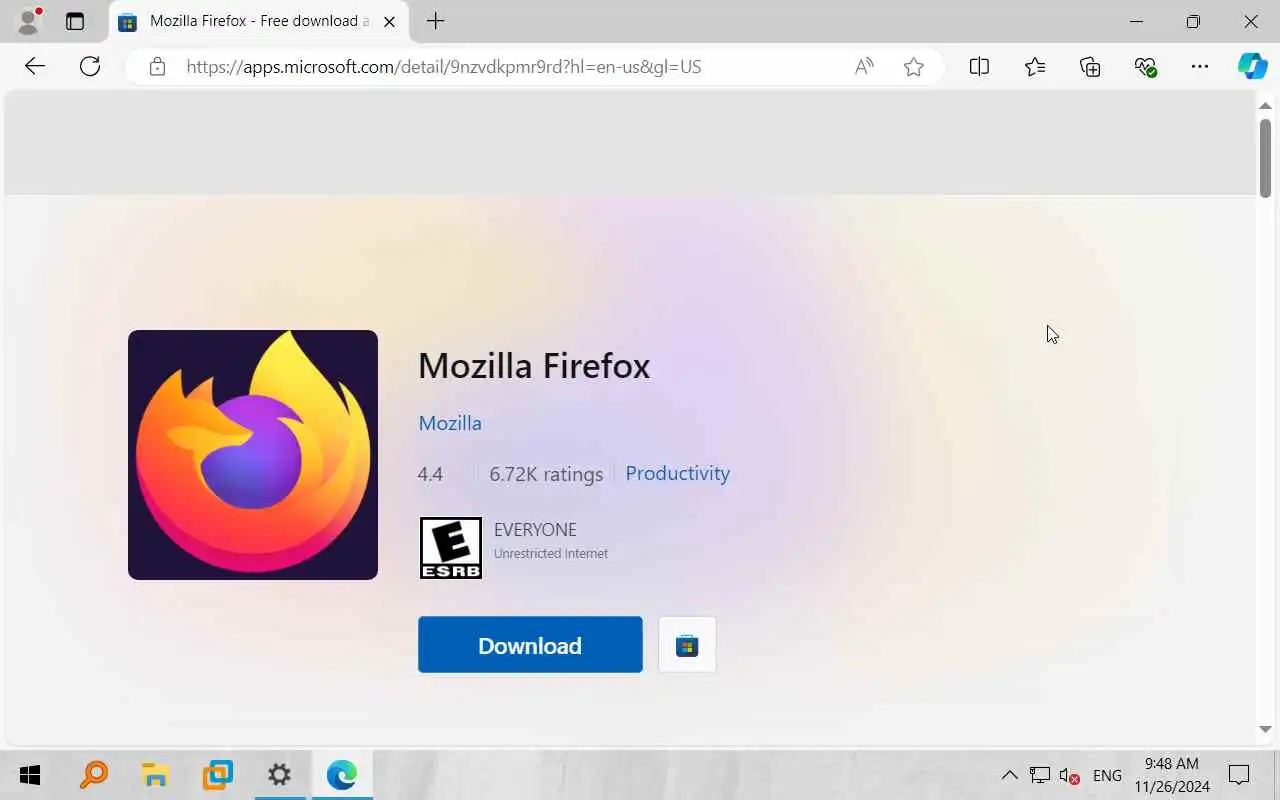Show hidden system tray icons
Screen dimensions: 1280x800
point(1009,775)
